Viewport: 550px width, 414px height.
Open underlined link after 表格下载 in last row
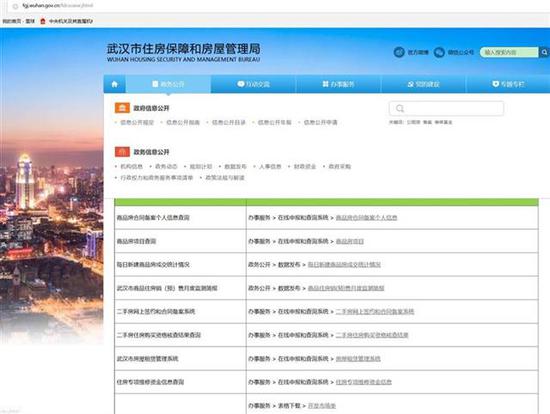click(322, 406)
